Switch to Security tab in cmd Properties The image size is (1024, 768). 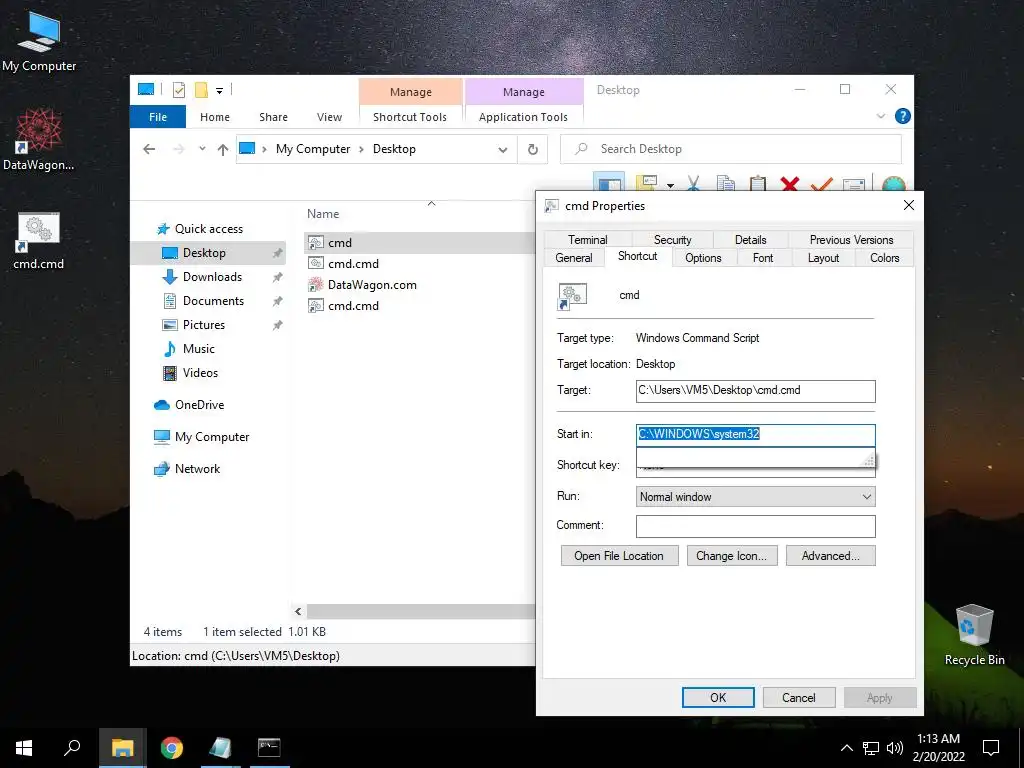(x=672, y=240)
